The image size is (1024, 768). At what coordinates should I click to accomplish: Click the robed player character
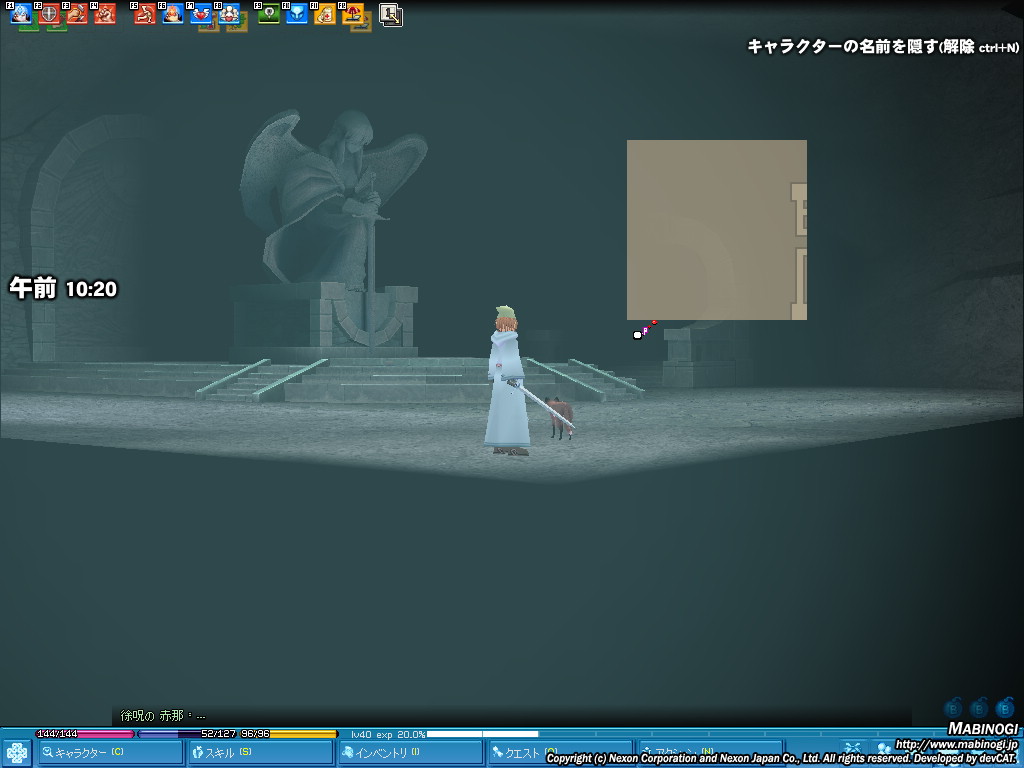tap(507, 381)
